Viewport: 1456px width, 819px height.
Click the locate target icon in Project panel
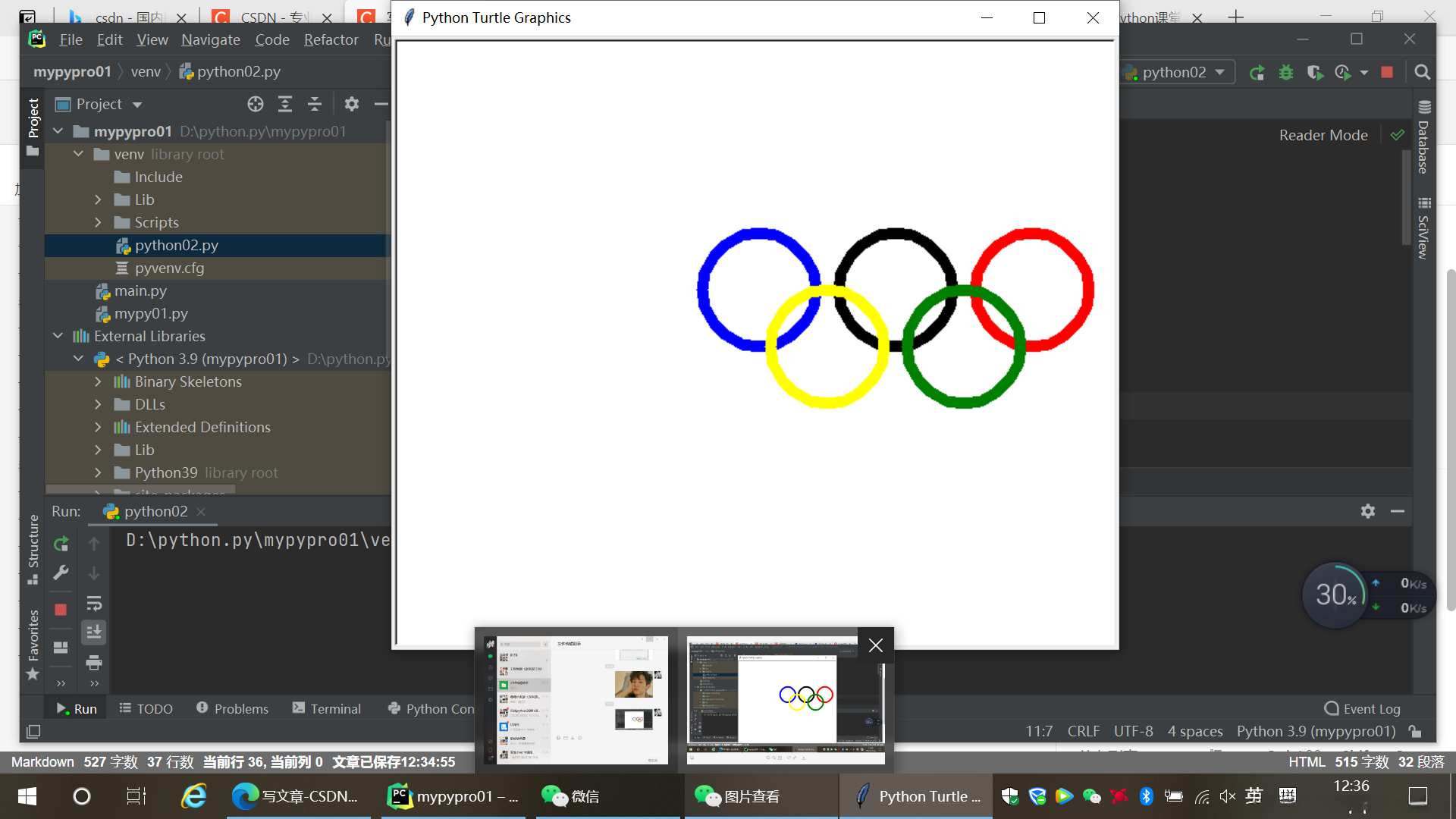click(256, 104)
